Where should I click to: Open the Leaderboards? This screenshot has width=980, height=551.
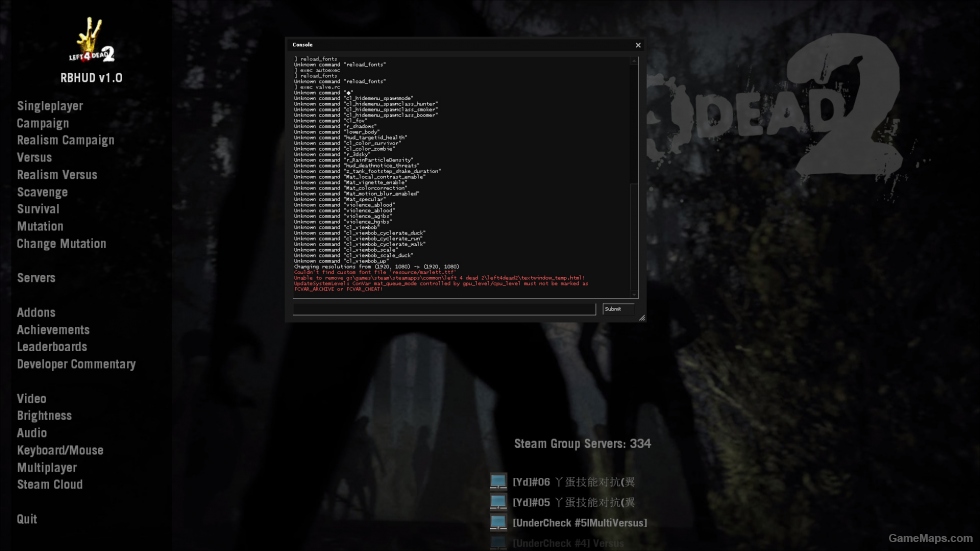point(52,346)
